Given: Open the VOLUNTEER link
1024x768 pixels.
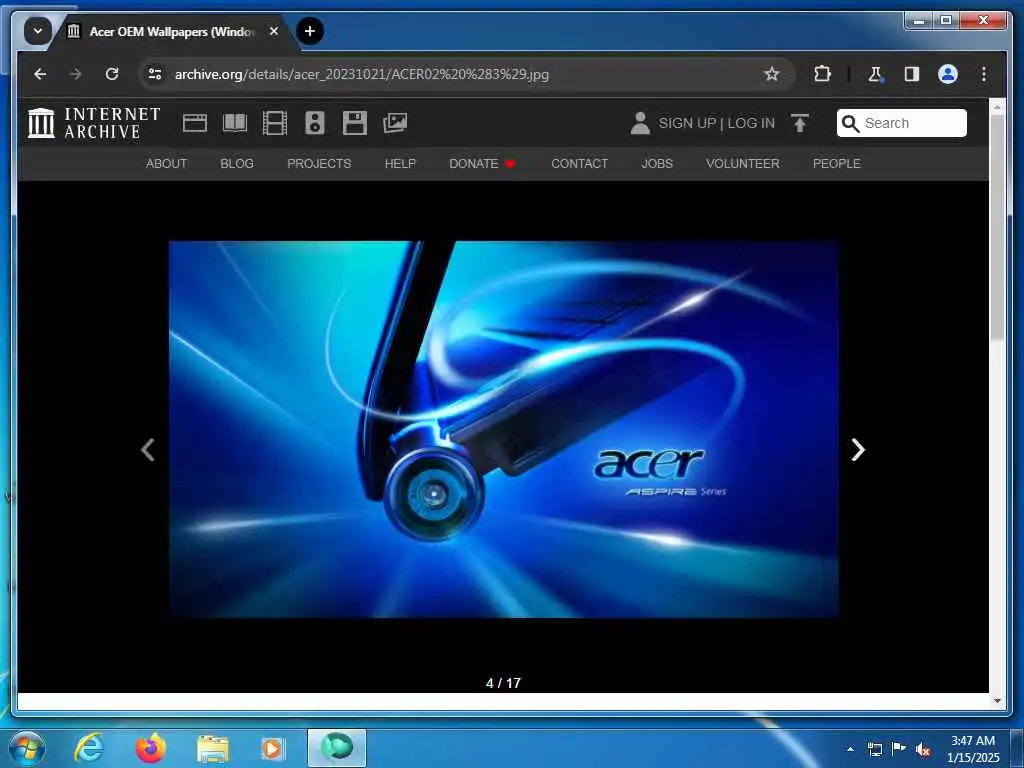Looking at the screenshot, I should click(x=743, y=164).
